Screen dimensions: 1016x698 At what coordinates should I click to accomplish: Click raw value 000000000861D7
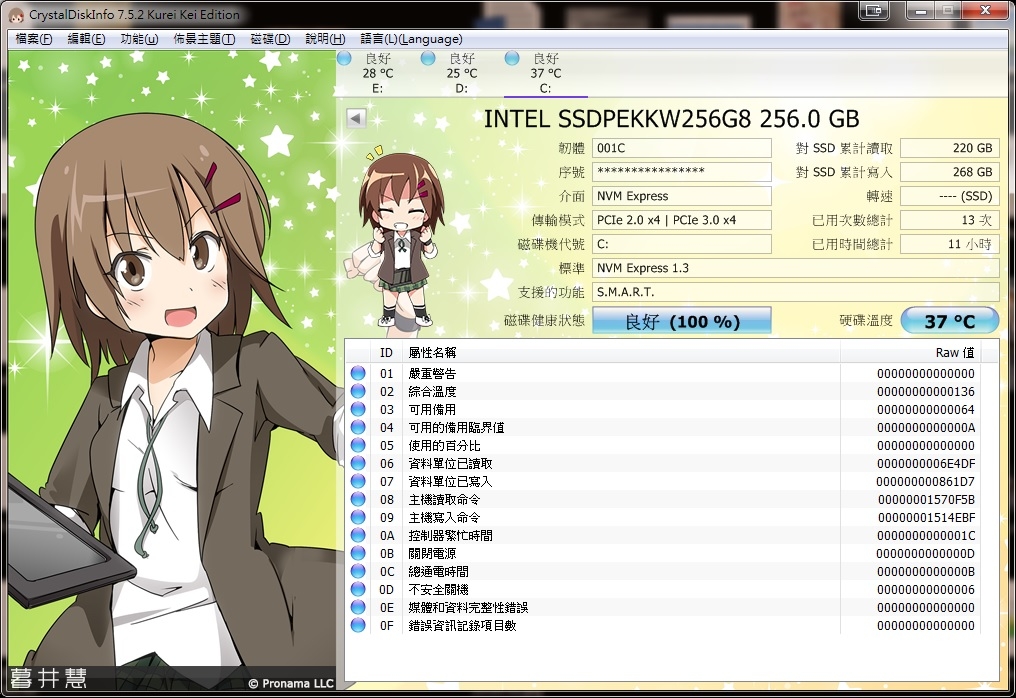click(925, 482)
